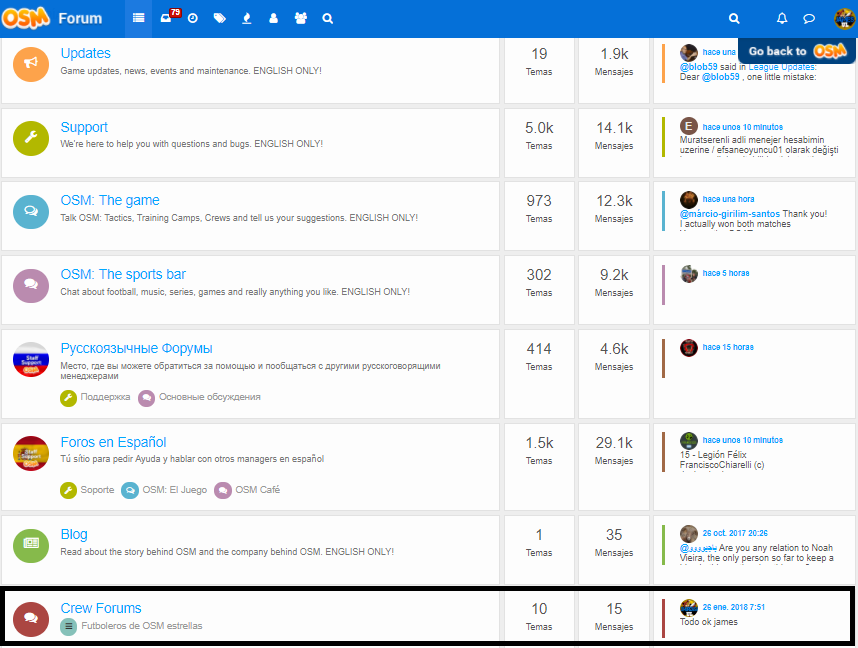The image size is (858, 648).
Task: Click the Support row's 'hace unos 10 minutos' timestamp
Action: click(x=743, y=127)
